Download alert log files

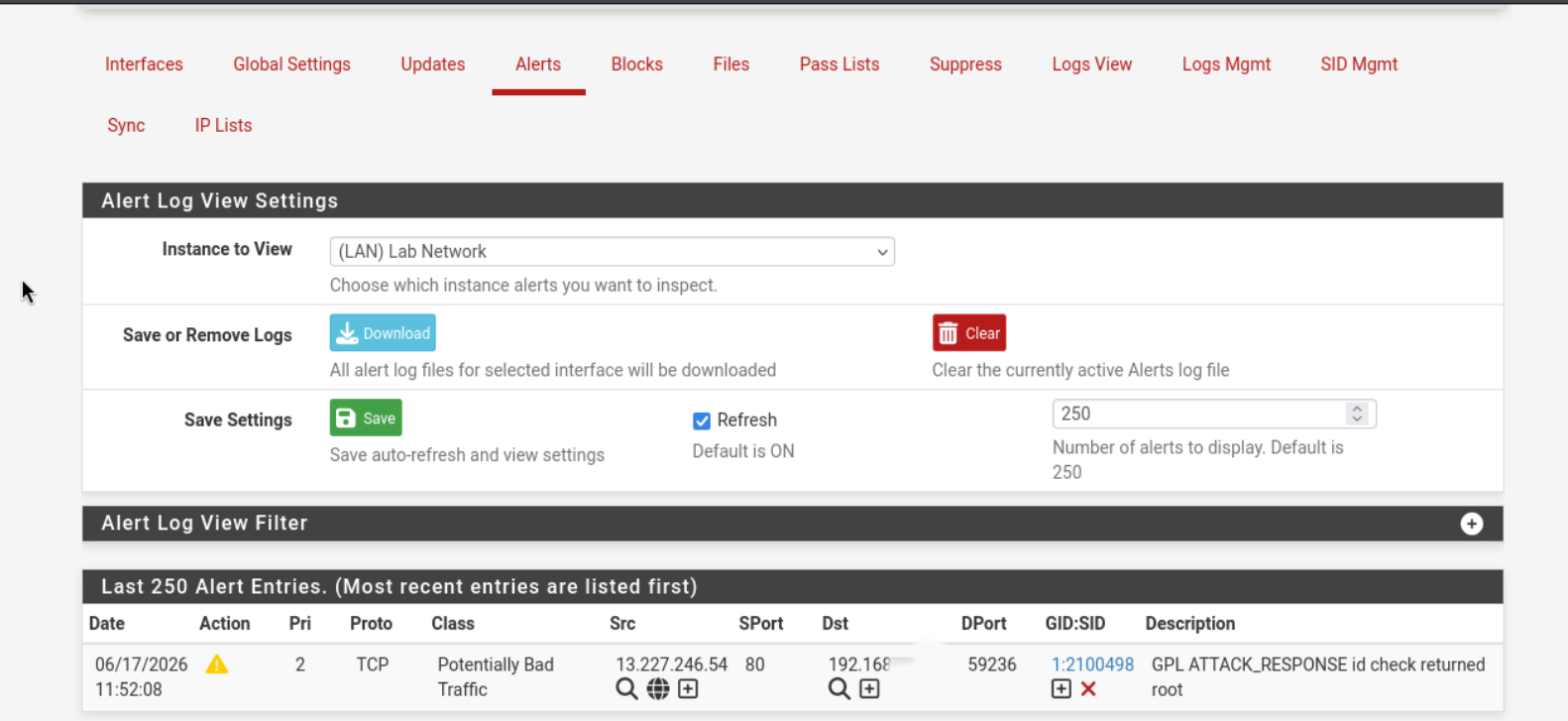point(383,333)
